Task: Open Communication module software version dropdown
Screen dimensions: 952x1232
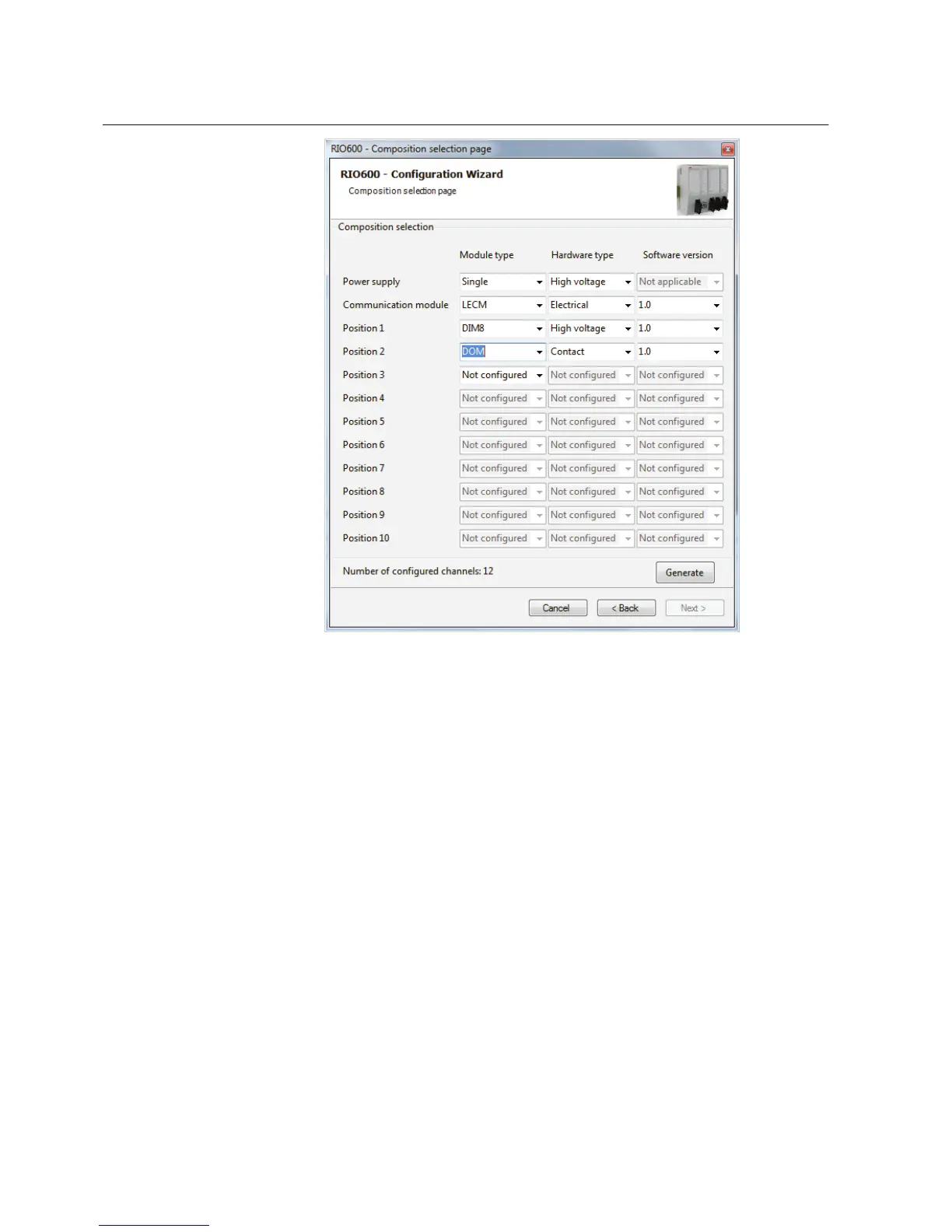Action: tap(680, 305)
